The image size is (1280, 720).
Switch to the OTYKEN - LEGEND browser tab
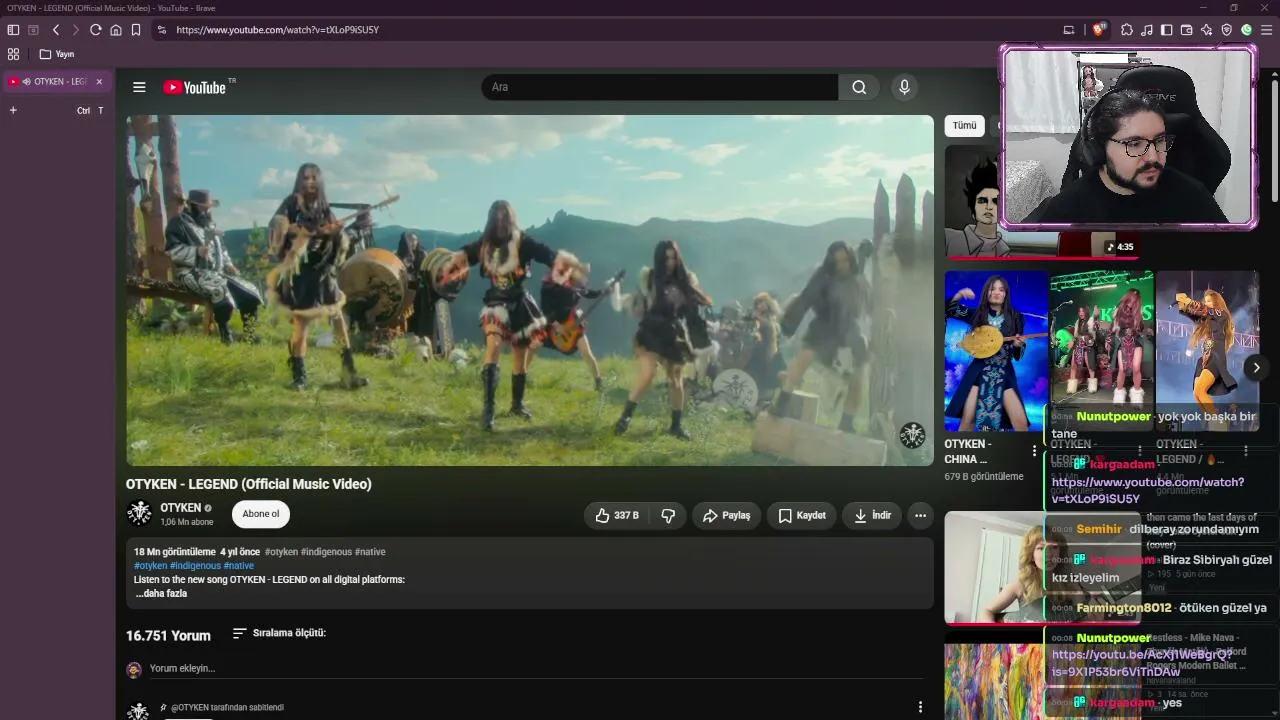pos(58,81)
